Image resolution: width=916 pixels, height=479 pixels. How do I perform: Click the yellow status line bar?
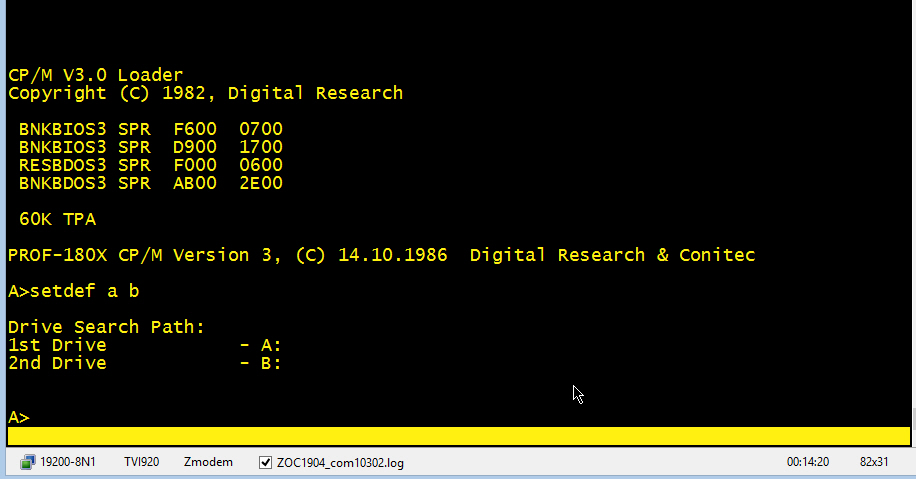pyautogui.click(x=458, y=437)
